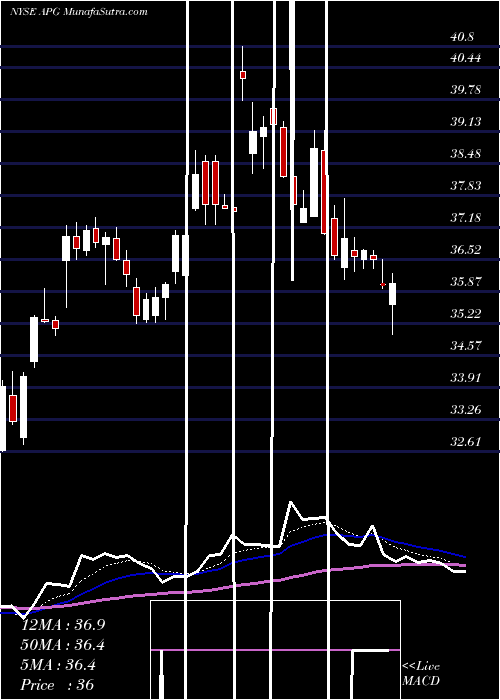Click the 37.83 price axis label
This screenshot has height=700, width=500.
pyautogui.click(x=466, y=186)
